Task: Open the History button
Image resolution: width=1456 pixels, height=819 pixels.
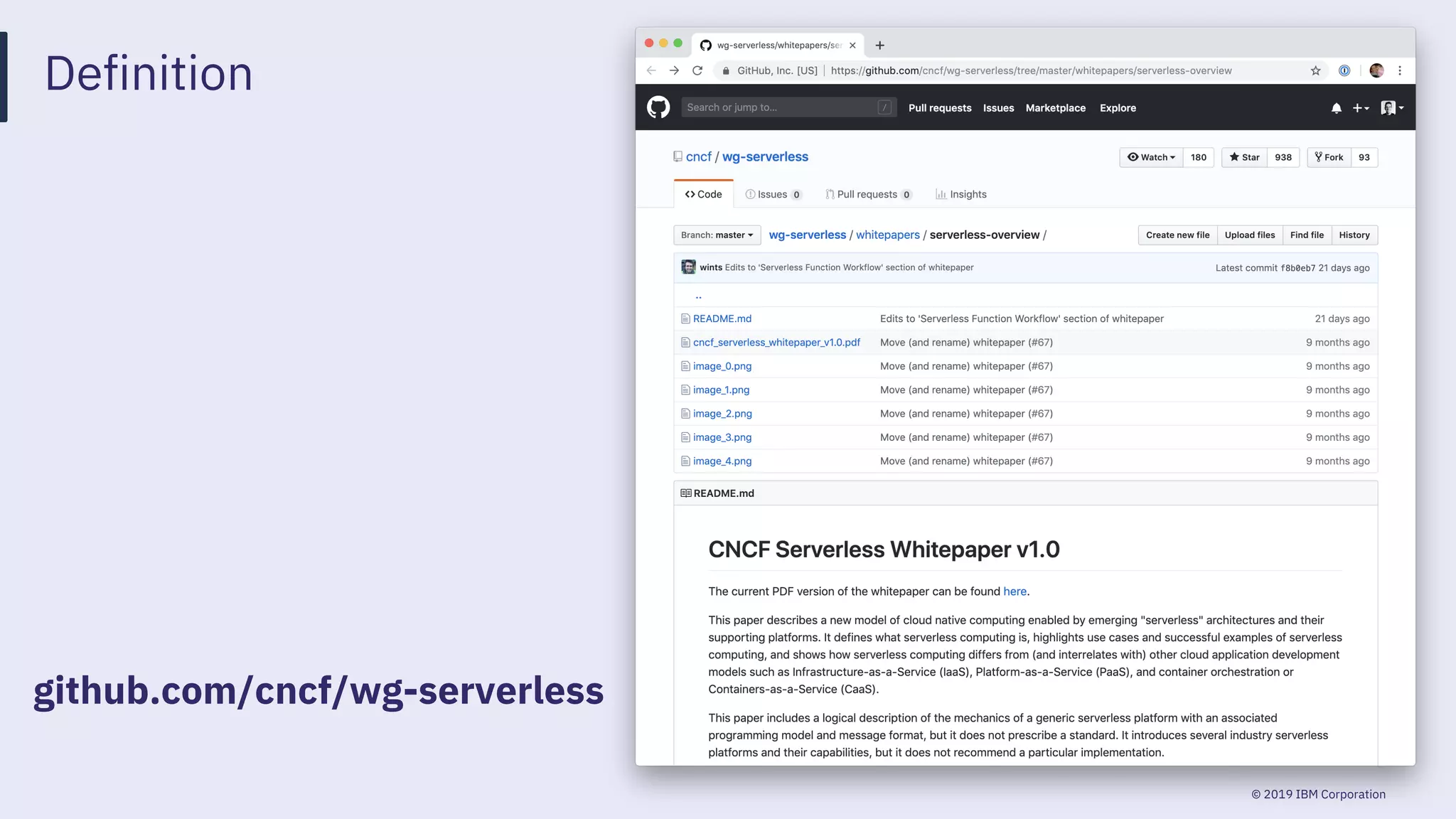Action: pos(1354,235)
